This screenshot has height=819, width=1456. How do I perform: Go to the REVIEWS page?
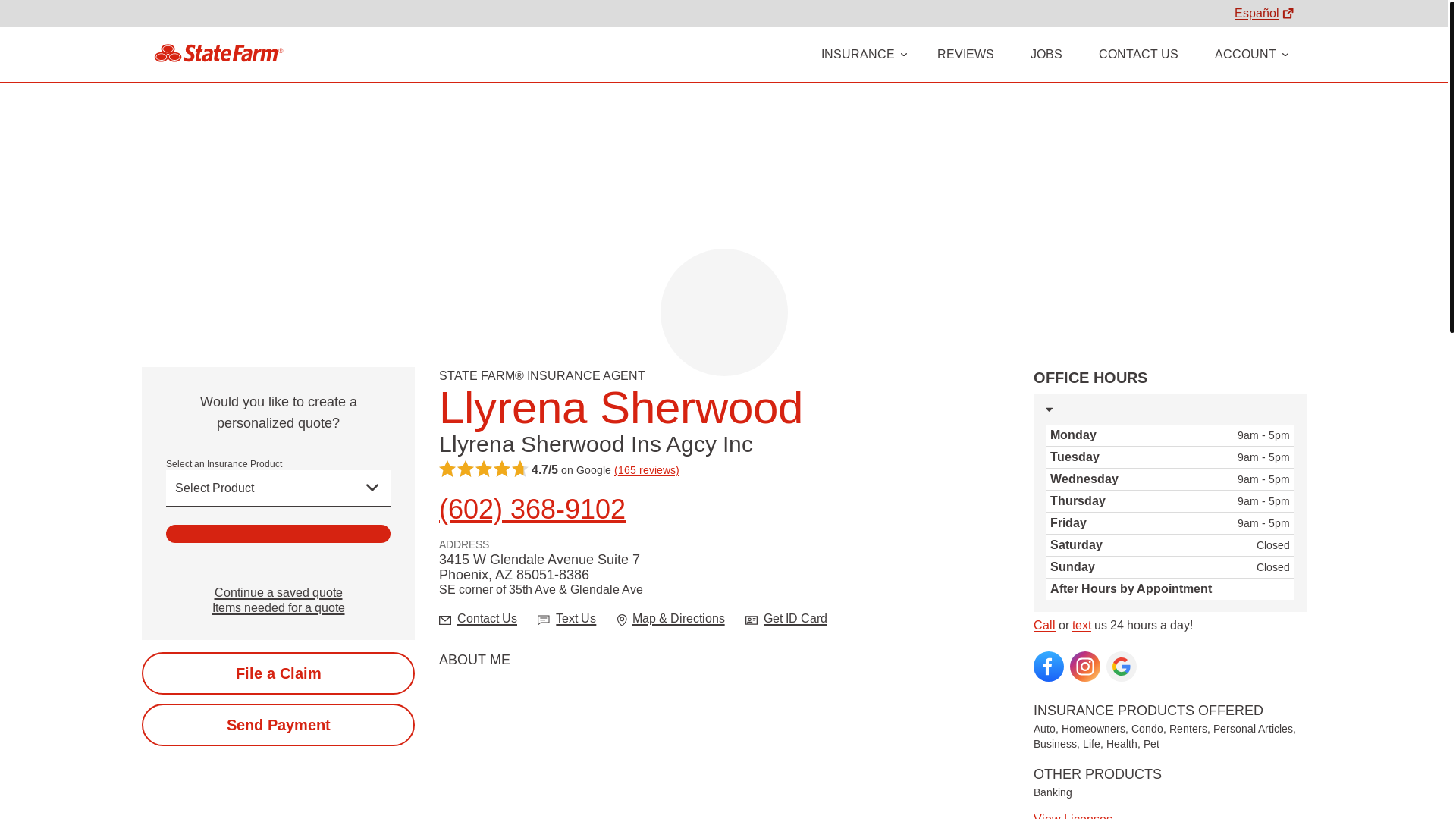(965, 55)
